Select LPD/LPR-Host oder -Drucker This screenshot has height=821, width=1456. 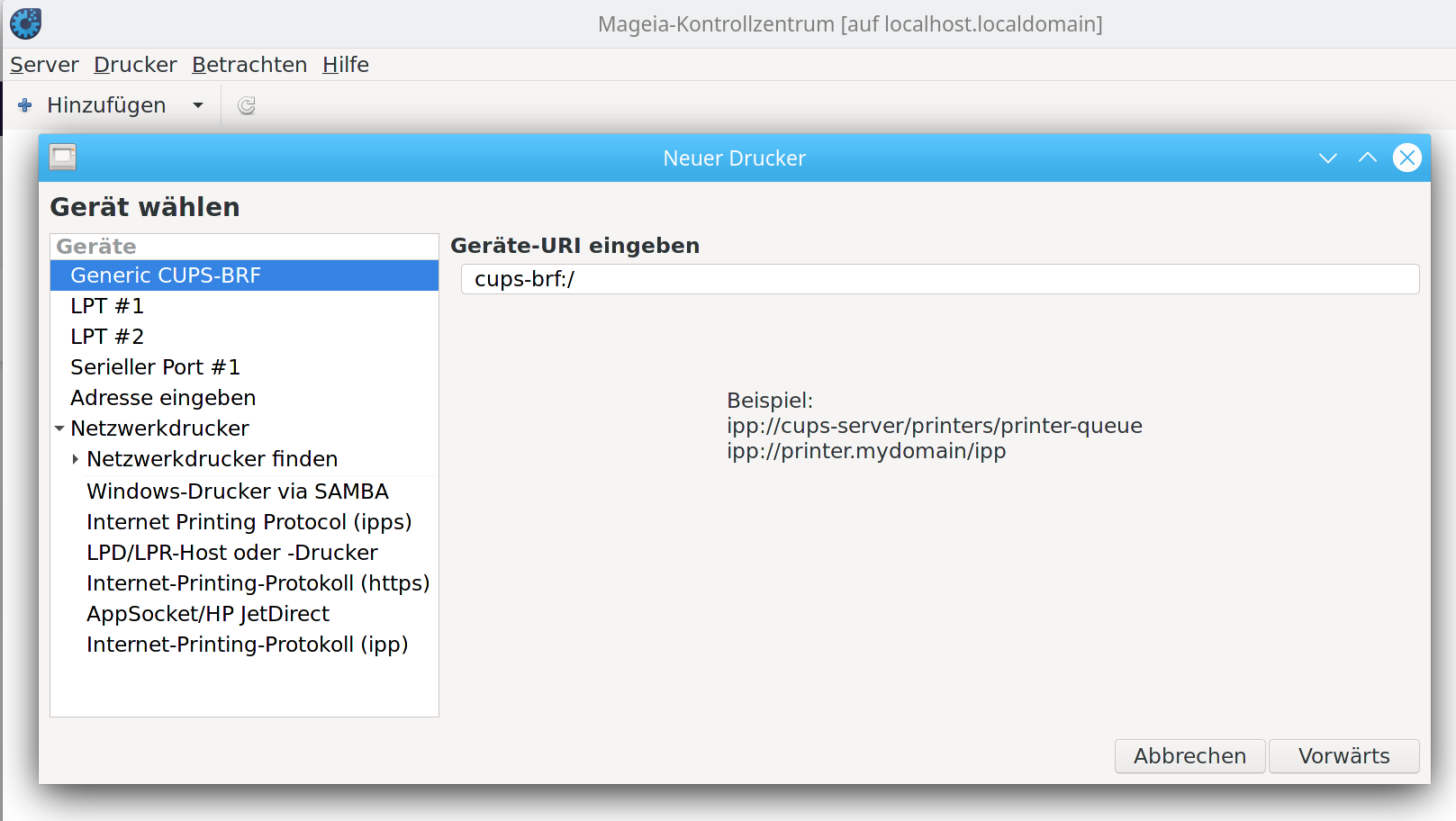coord(244,553)
